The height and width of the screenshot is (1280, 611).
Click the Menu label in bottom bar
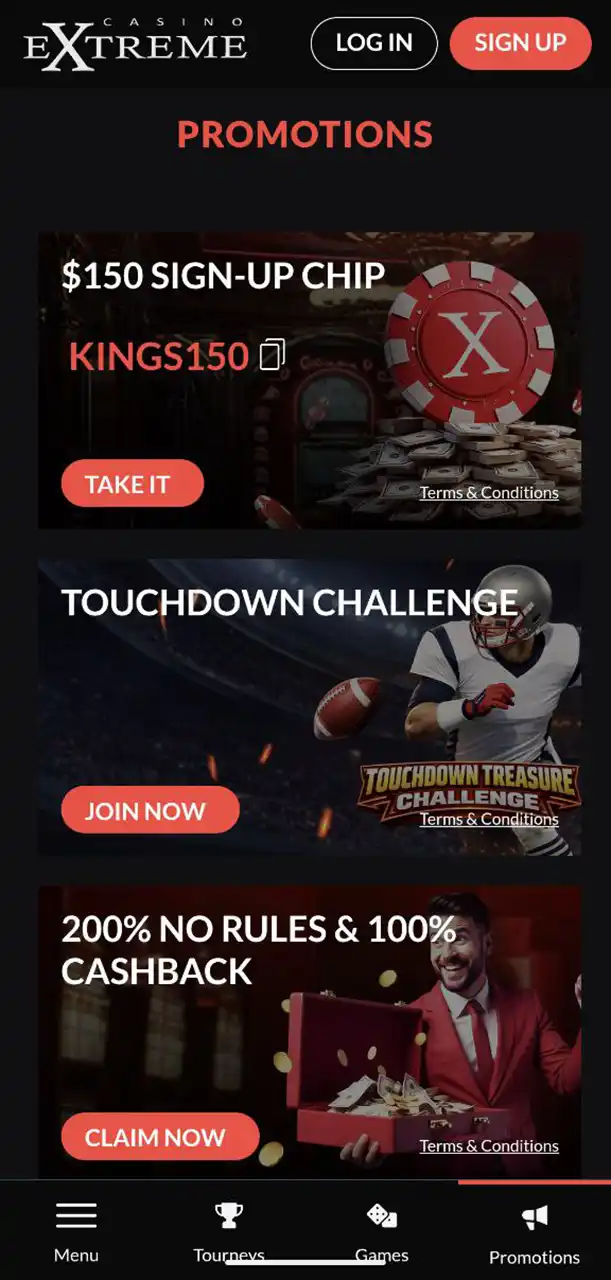76,1255
